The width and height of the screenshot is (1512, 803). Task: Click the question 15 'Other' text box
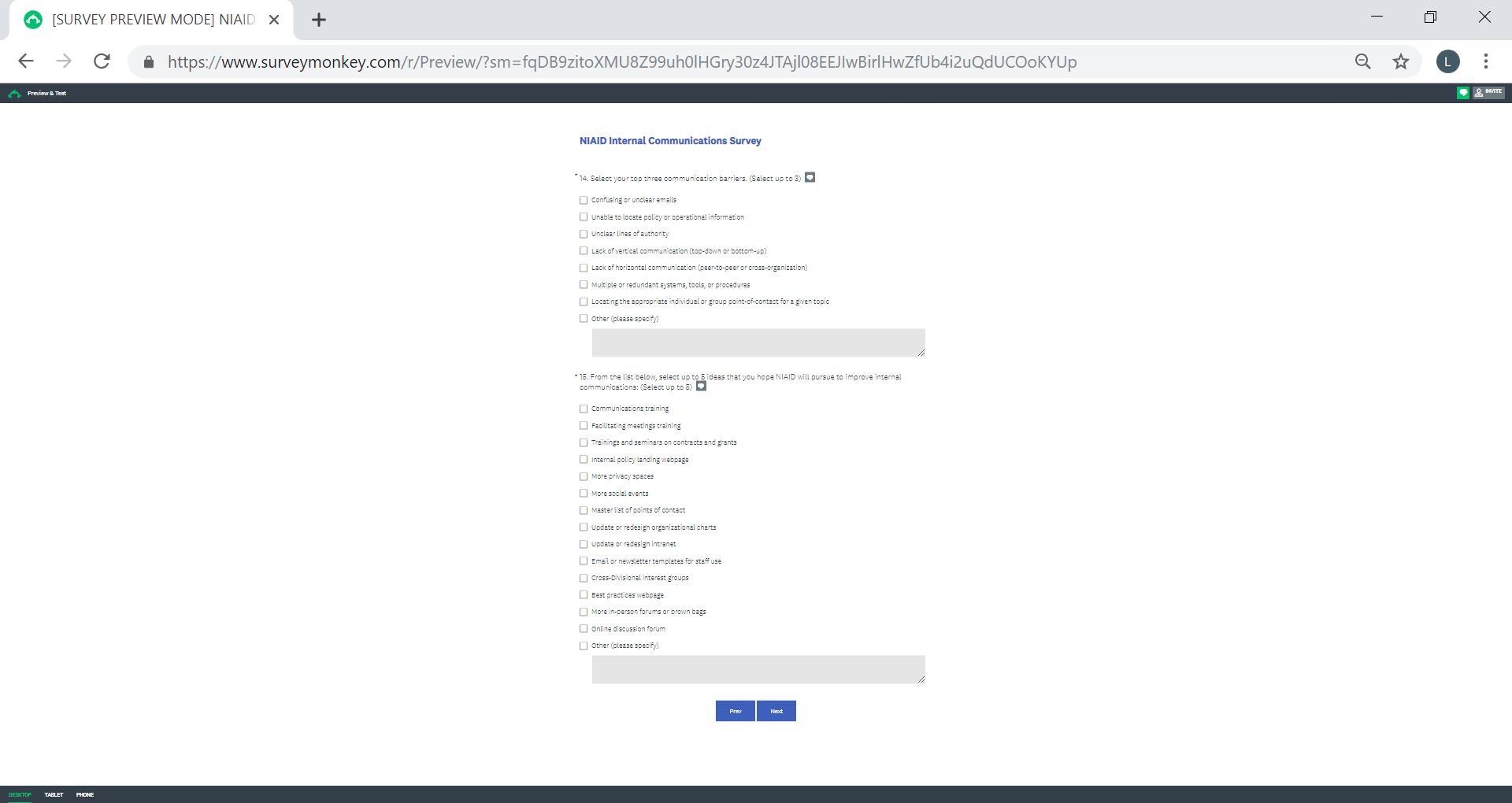(758, 669)
